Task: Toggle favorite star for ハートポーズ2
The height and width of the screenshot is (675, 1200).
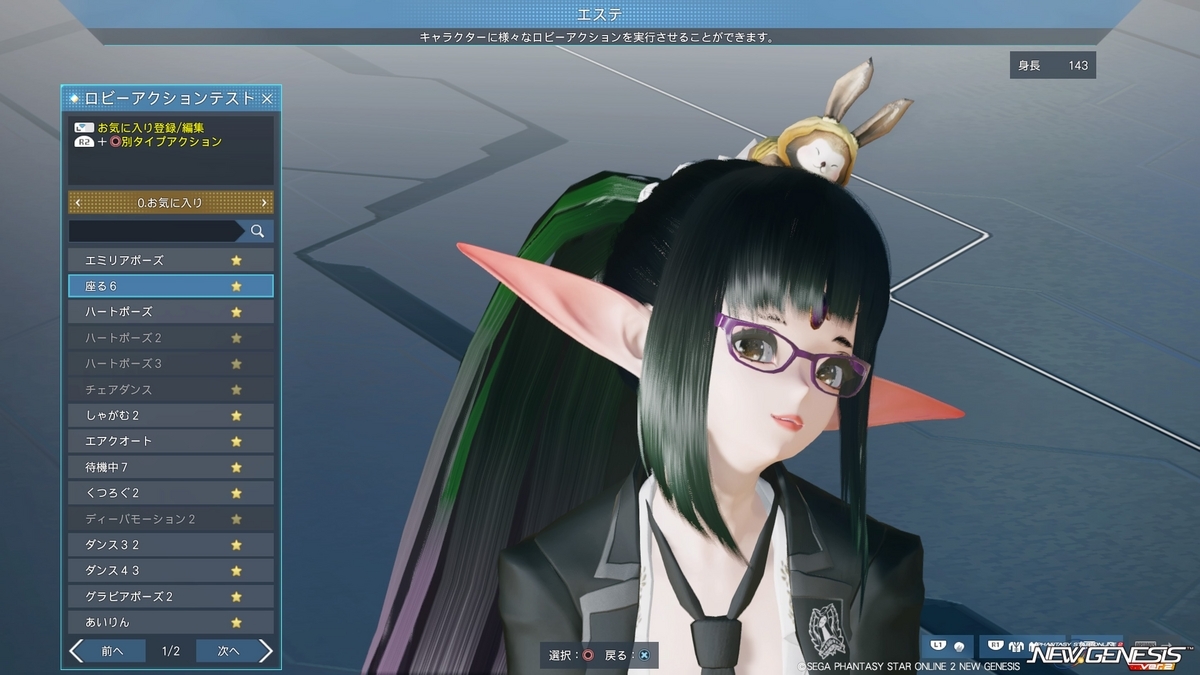Action: (x=237, y=338)
